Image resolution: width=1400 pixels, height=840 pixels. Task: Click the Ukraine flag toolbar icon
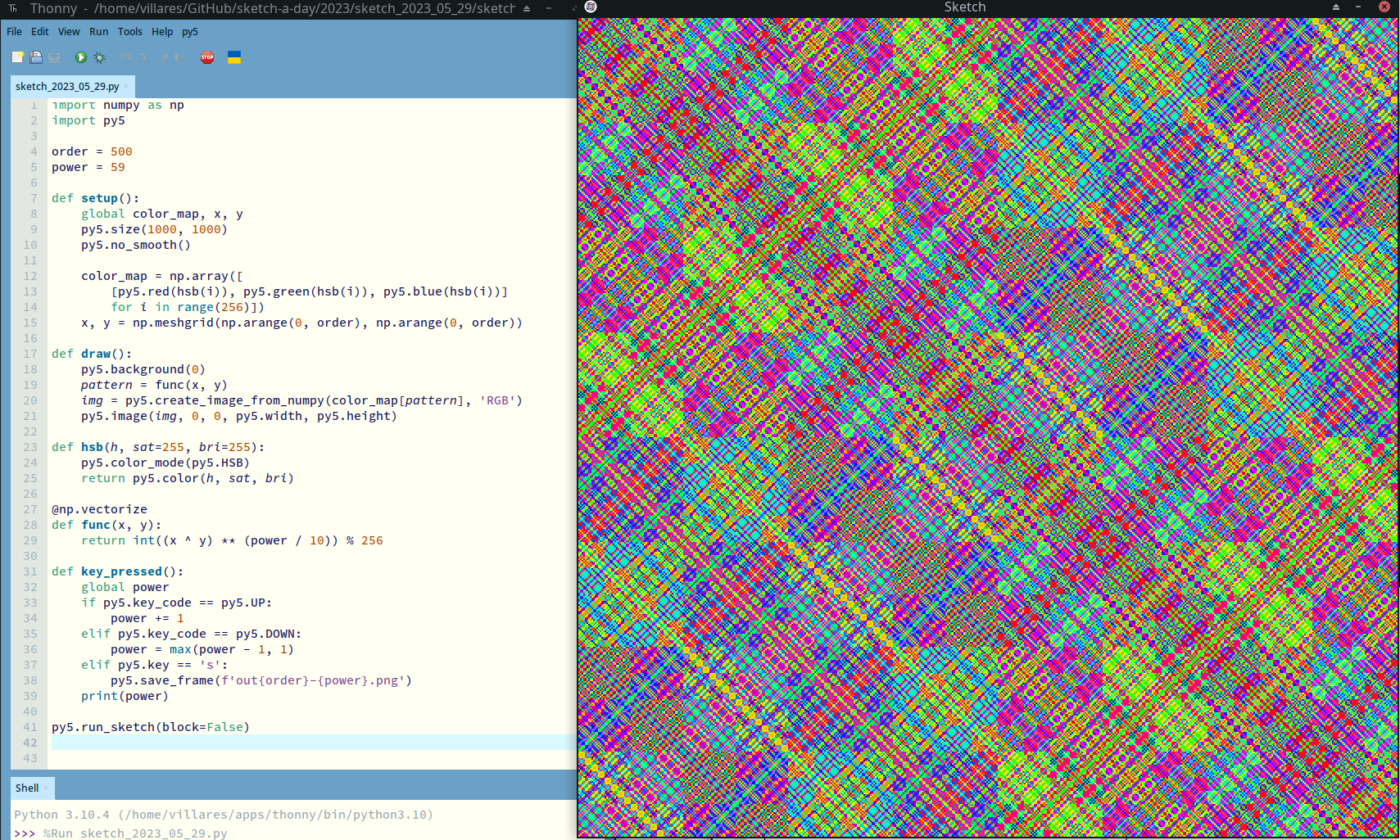234,57
